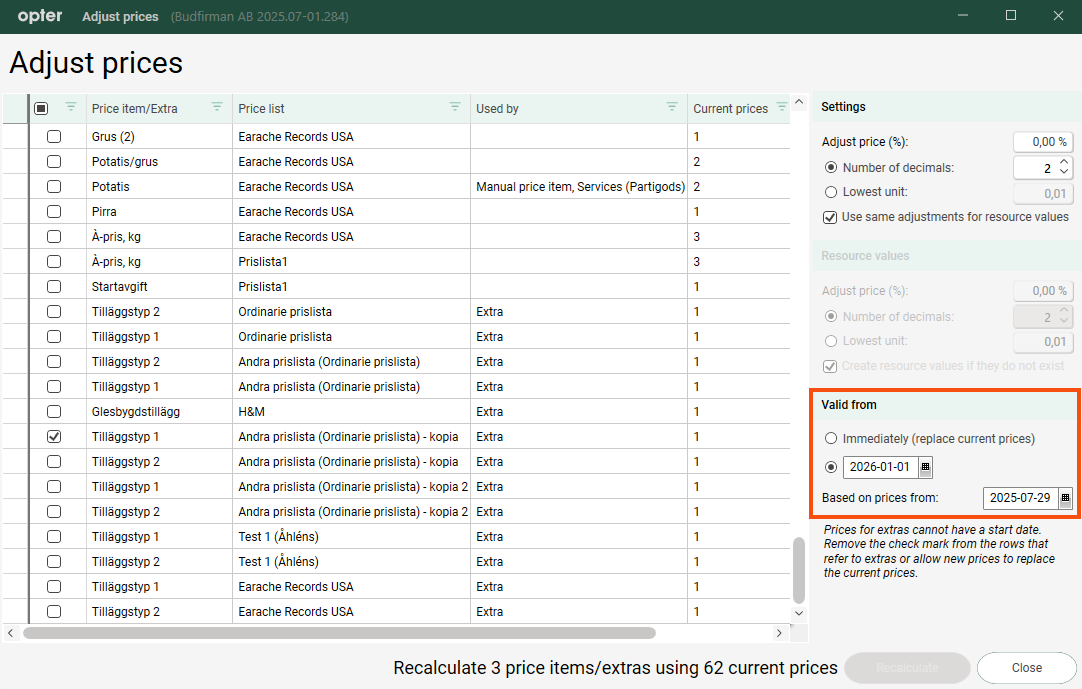Decrease number of decimals with down arrow

point(1064,173)
